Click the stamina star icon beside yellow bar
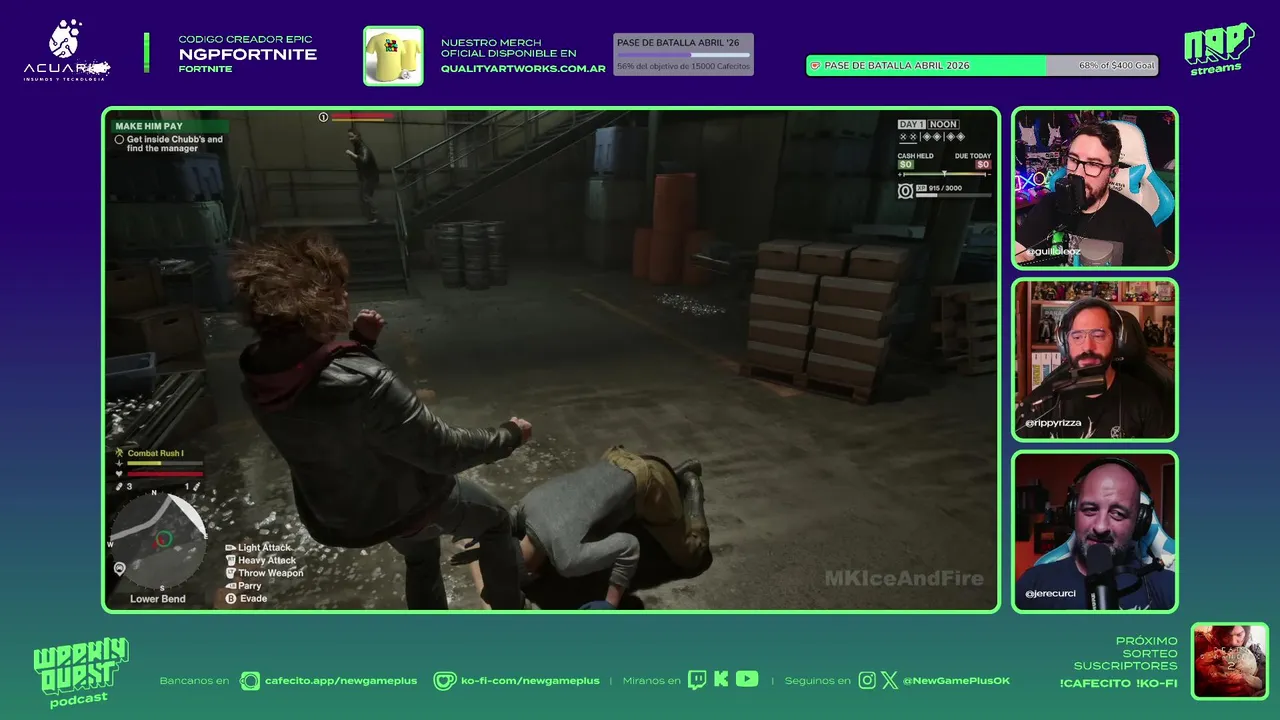 click(119, 464)
